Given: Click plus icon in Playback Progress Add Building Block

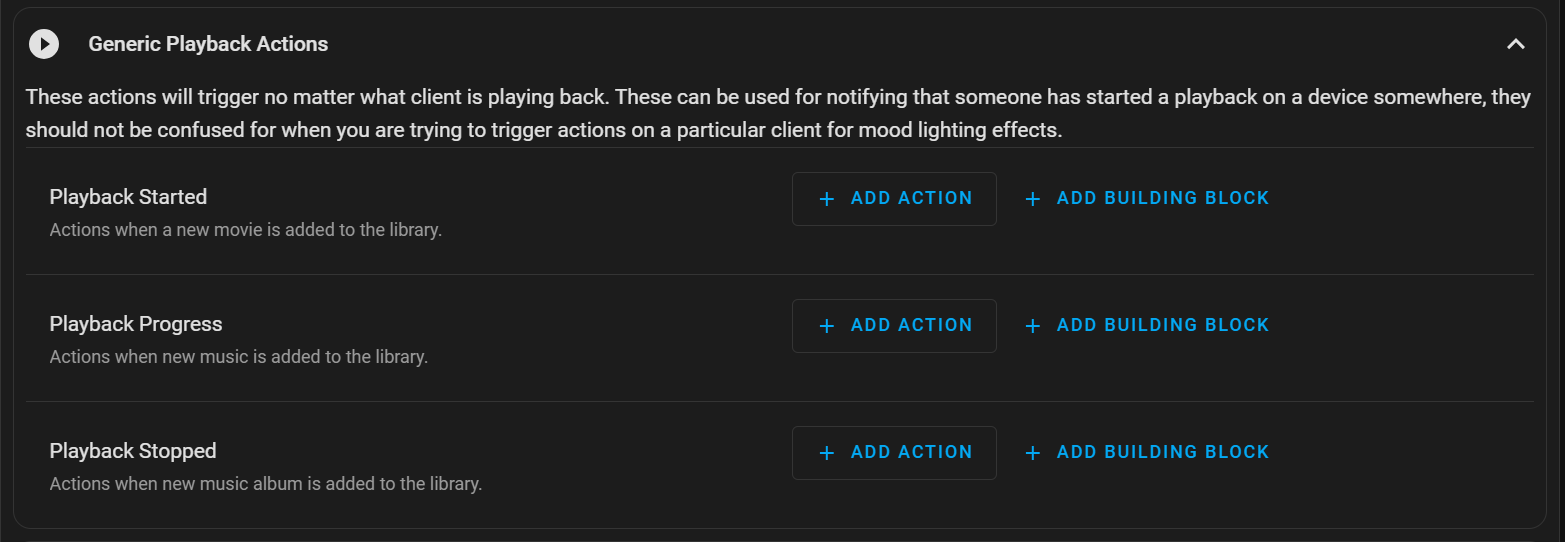Looking at the screenshot, I should pos(1033,326).
